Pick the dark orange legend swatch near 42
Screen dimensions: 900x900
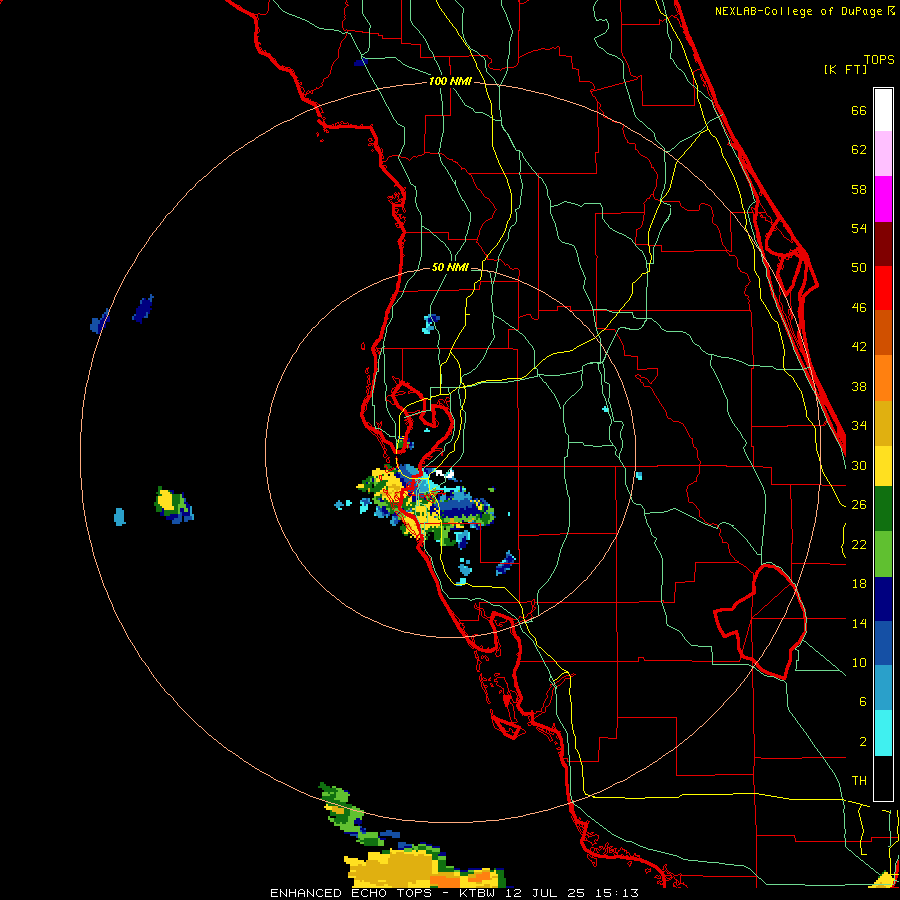coord(883,333)
